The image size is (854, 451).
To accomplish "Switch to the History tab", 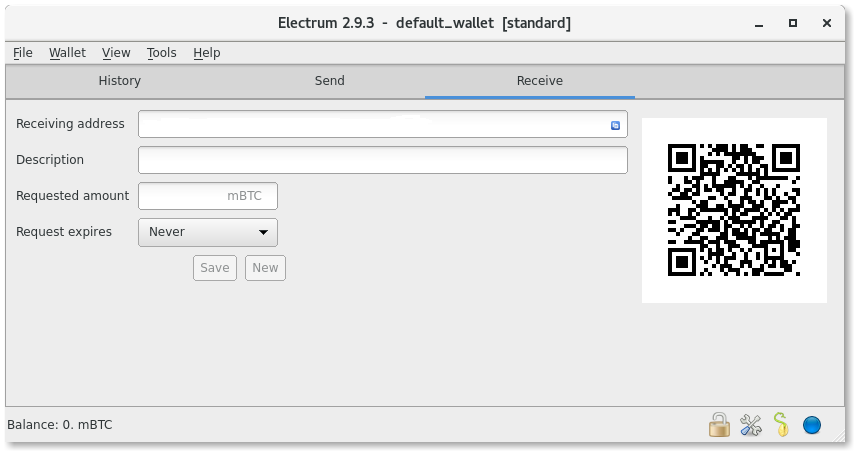I will click(119, 81).
